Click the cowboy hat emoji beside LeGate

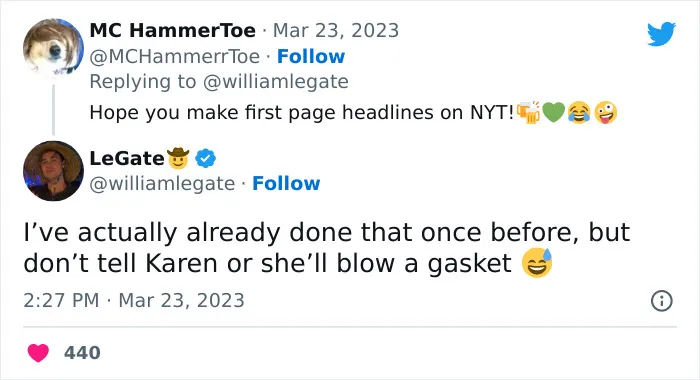coord(178,158)
